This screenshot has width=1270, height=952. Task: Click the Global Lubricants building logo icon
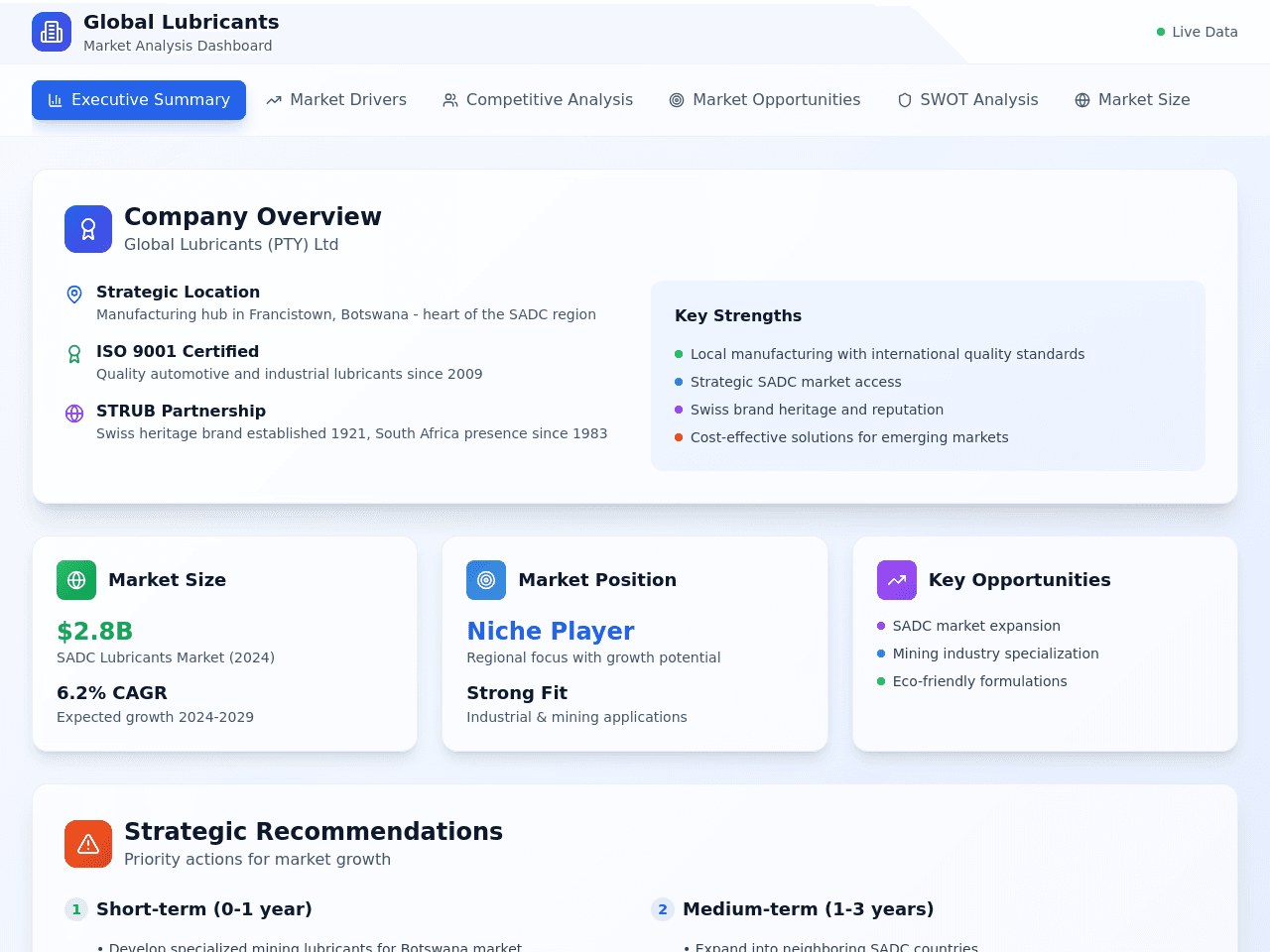point(52,32)
